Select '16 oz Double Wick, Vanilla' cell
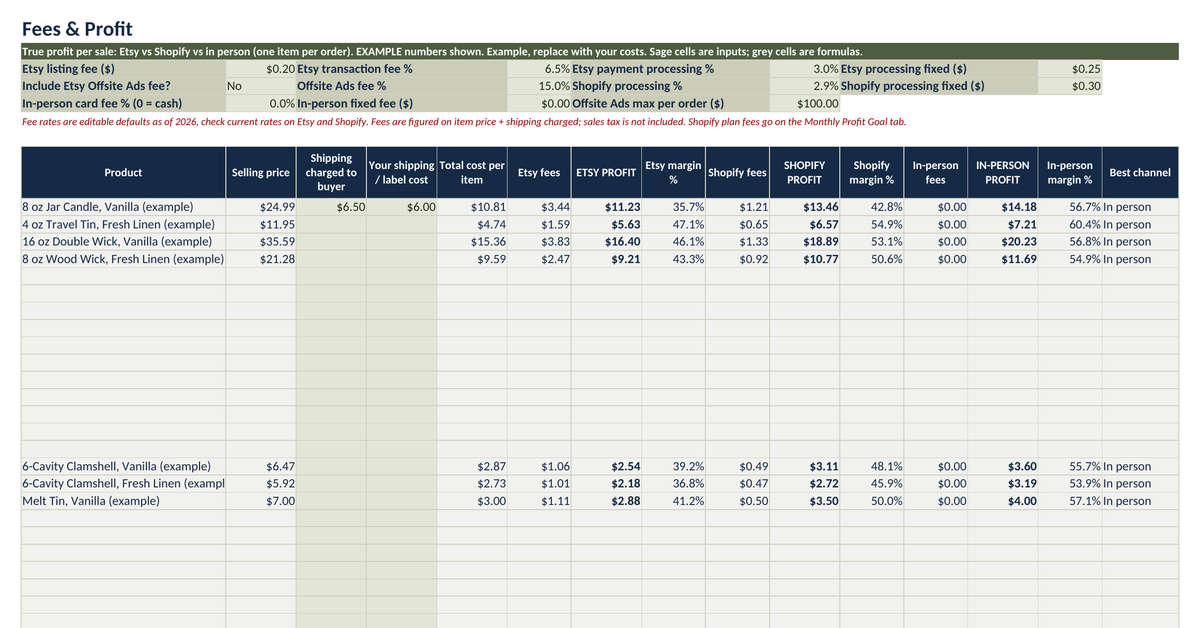This screenshot has width=1200, height=628. [123, 241]
